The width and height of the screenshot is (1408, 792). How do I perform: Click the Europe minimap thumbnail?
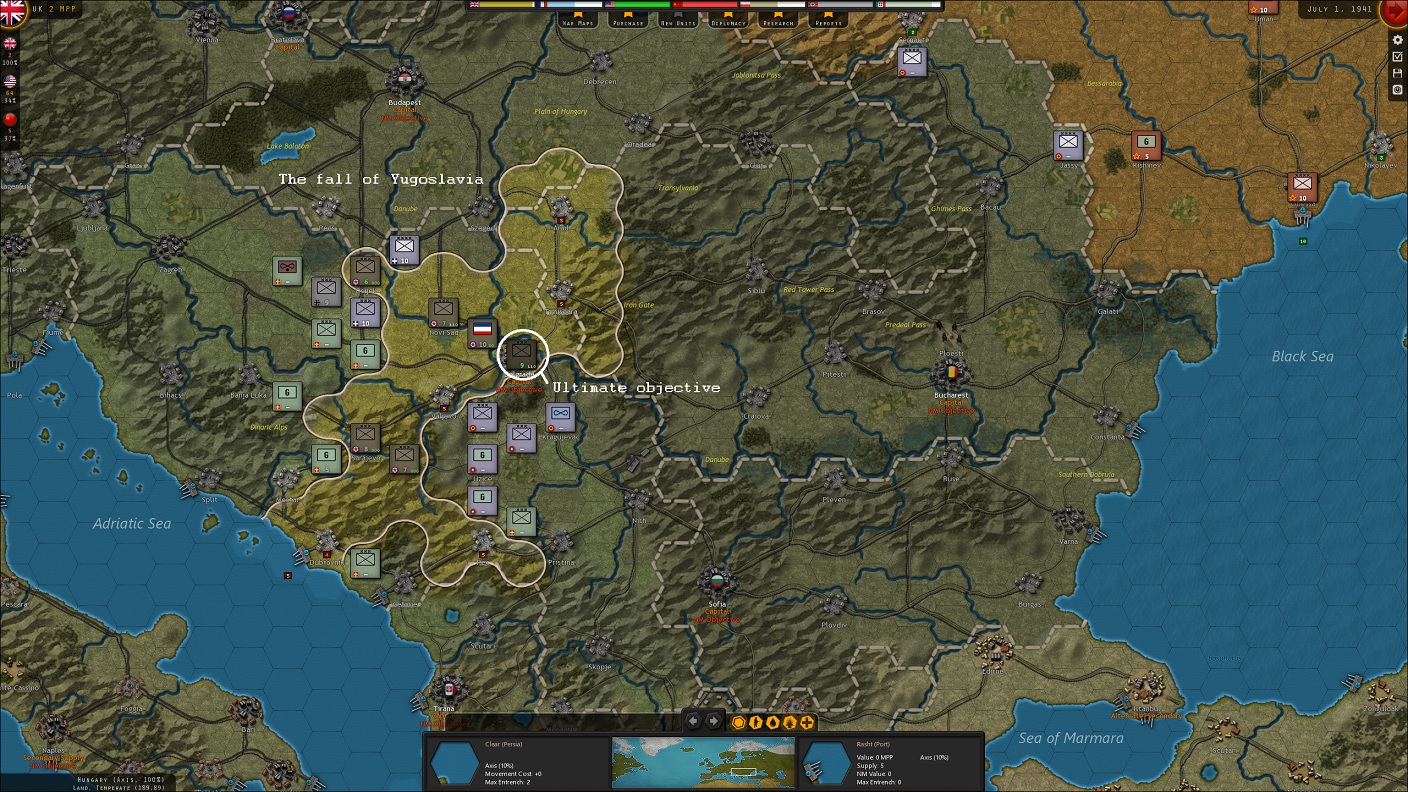[x=703, y=763]
